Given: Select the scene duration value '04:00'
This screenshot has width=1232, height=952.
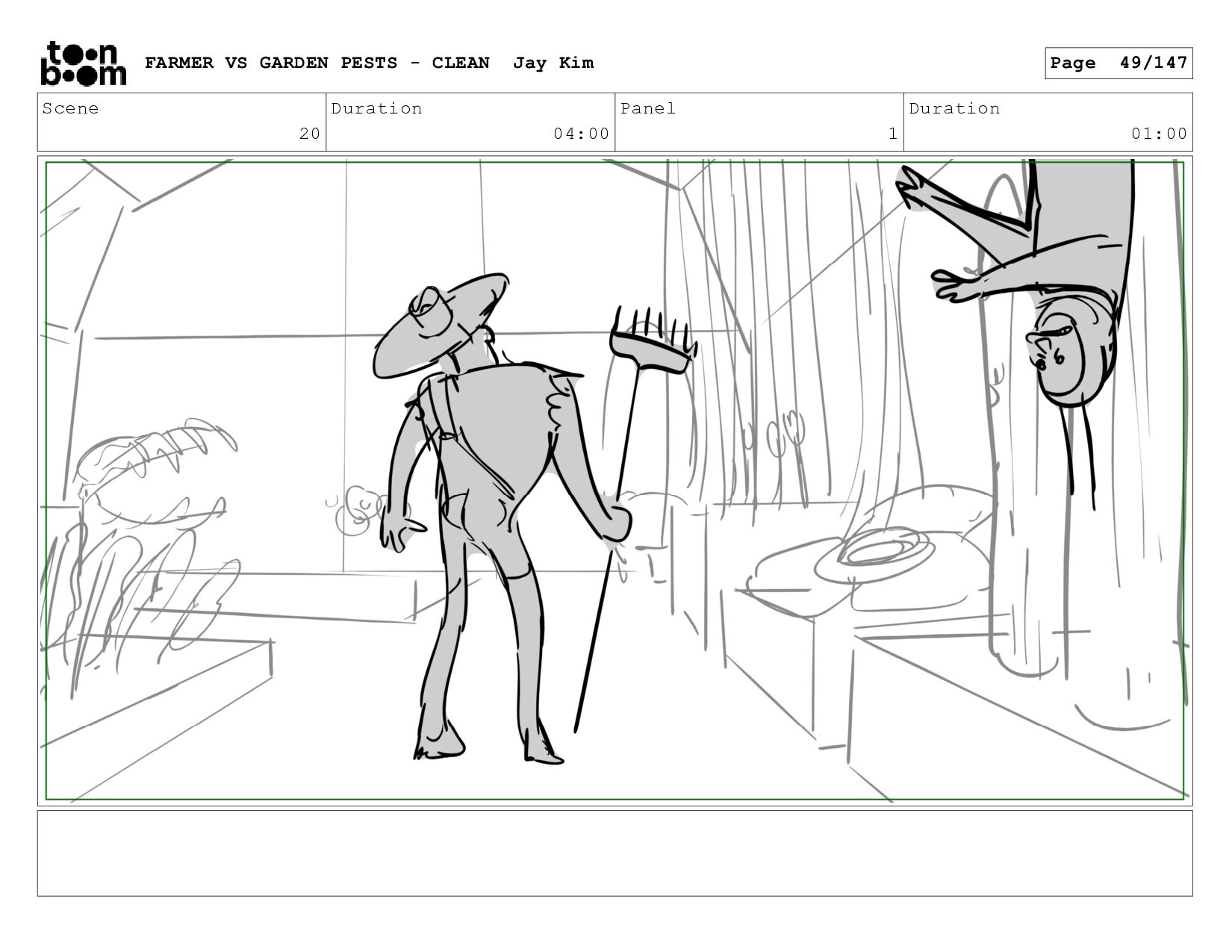Looking at the screenshot, I should tap(582, 134).
